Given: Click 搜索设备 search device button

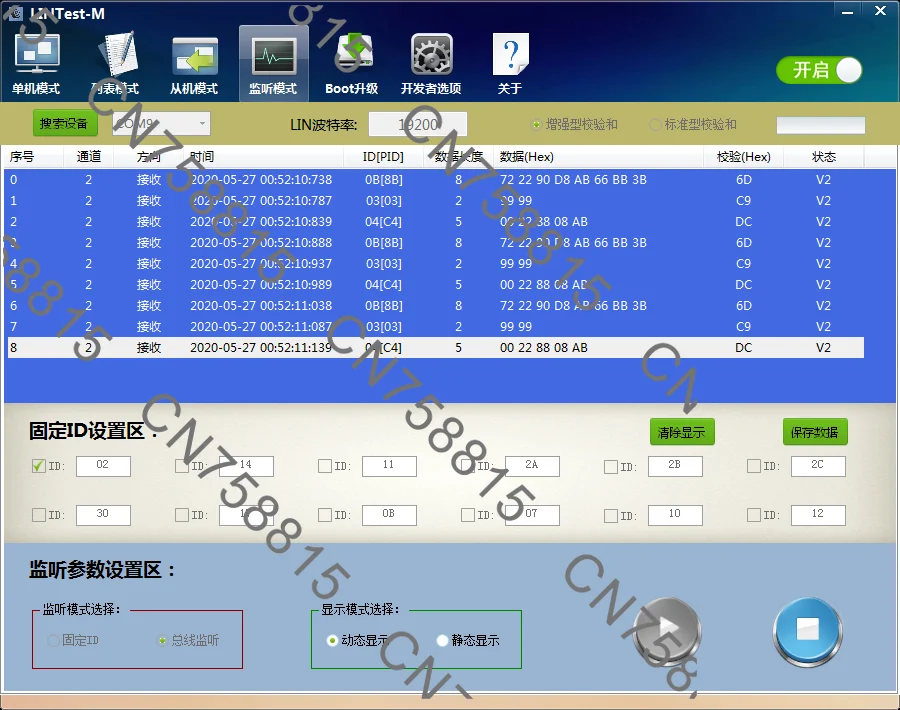Looking at the screenshot, I should 65,123.
